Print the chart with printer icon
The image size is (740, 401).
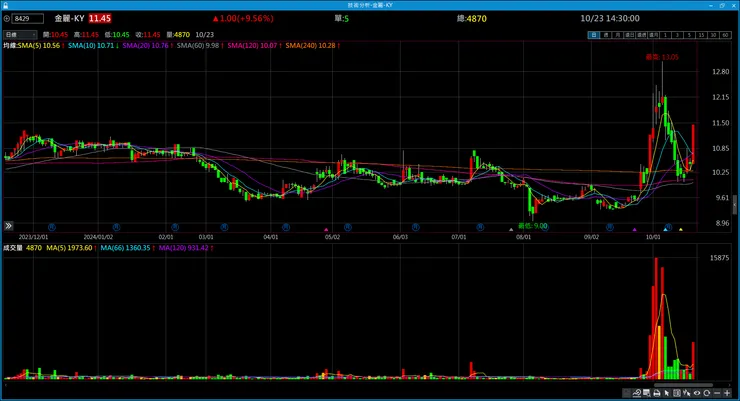[x=657, y=393]
